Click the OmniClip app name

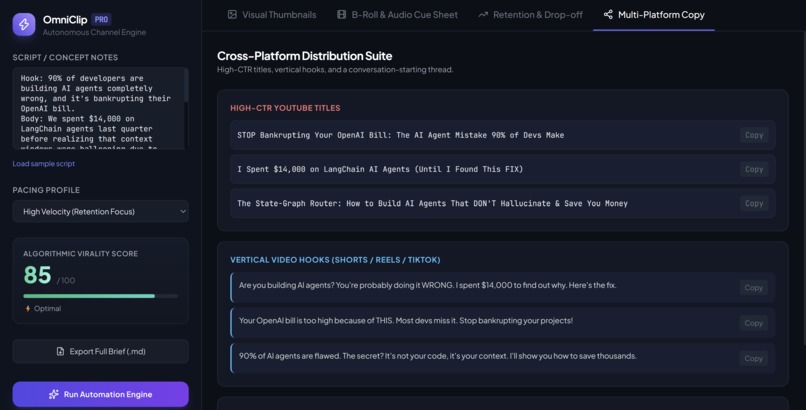point(65,20)
